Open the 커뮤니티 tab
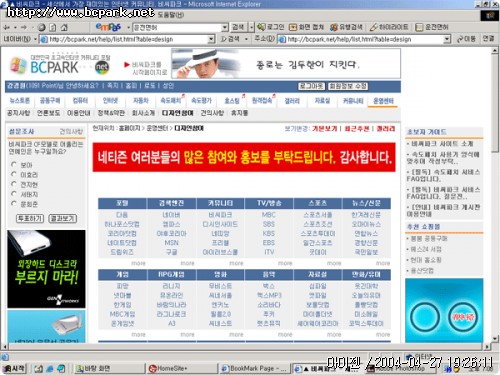500x375 pixels. (x=353, y=101)
